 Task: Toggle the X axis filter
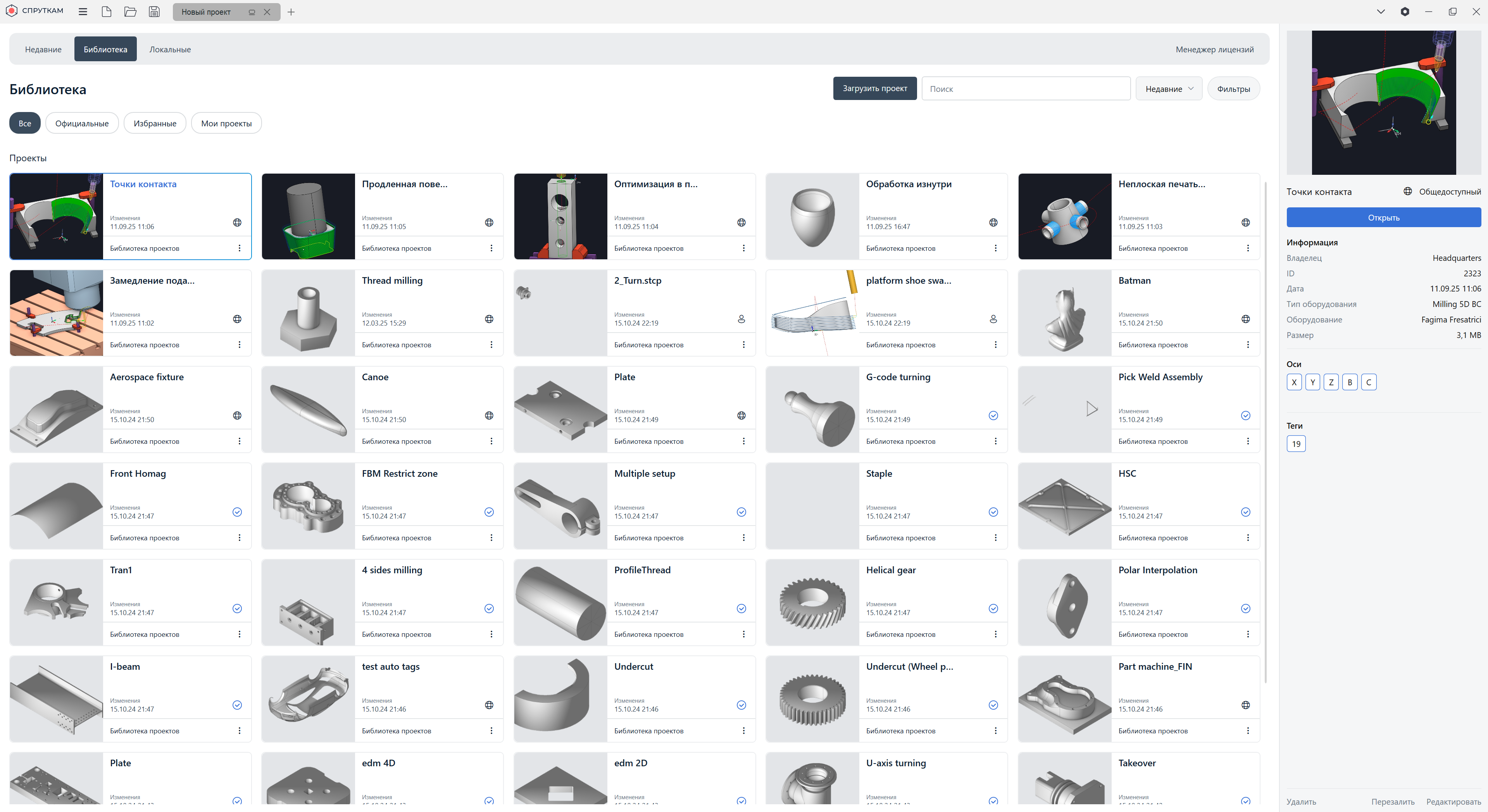1294,382
